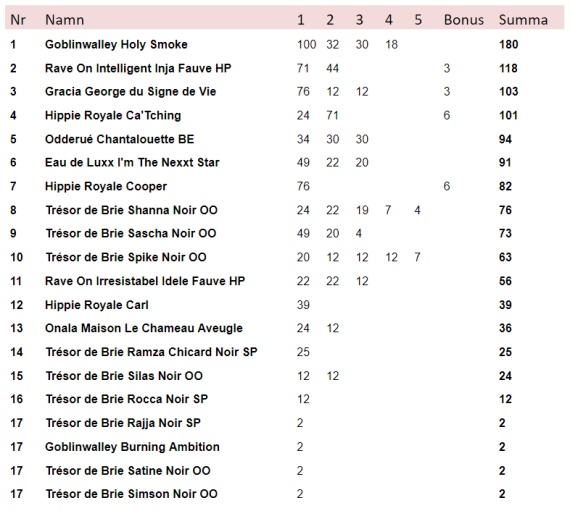
Task: Open Hippie Royale Ca'Tching entry
Action: pyautogui.click(x=113, y=115)
